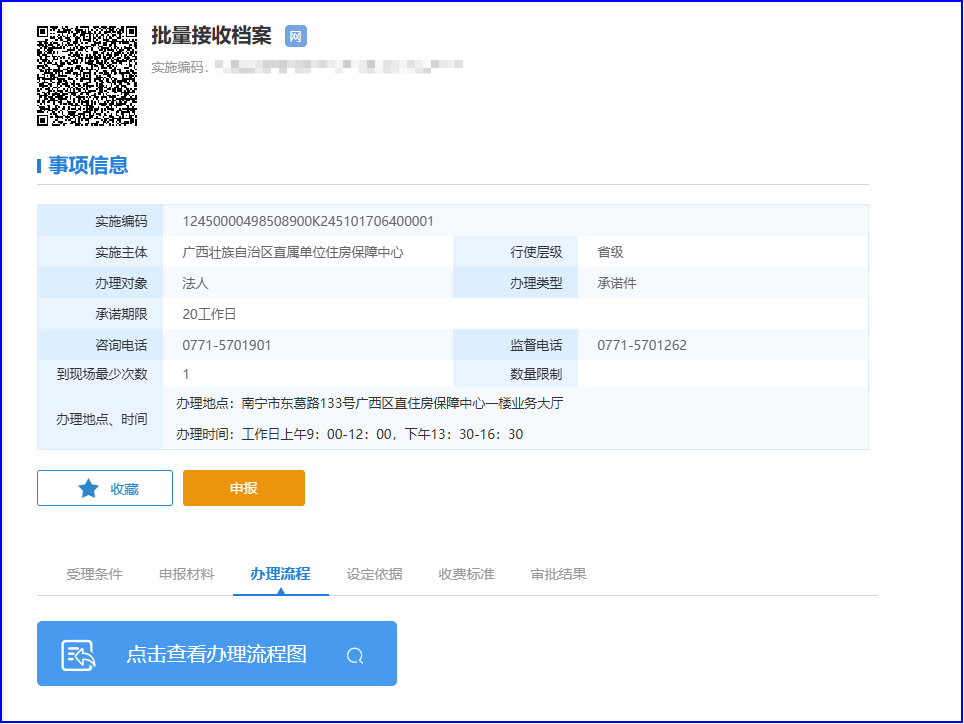The height and width of the screenshot is (724, 964).
Task: Click the 咨询电话 number 0771-5701901
Action: (226, 345)
